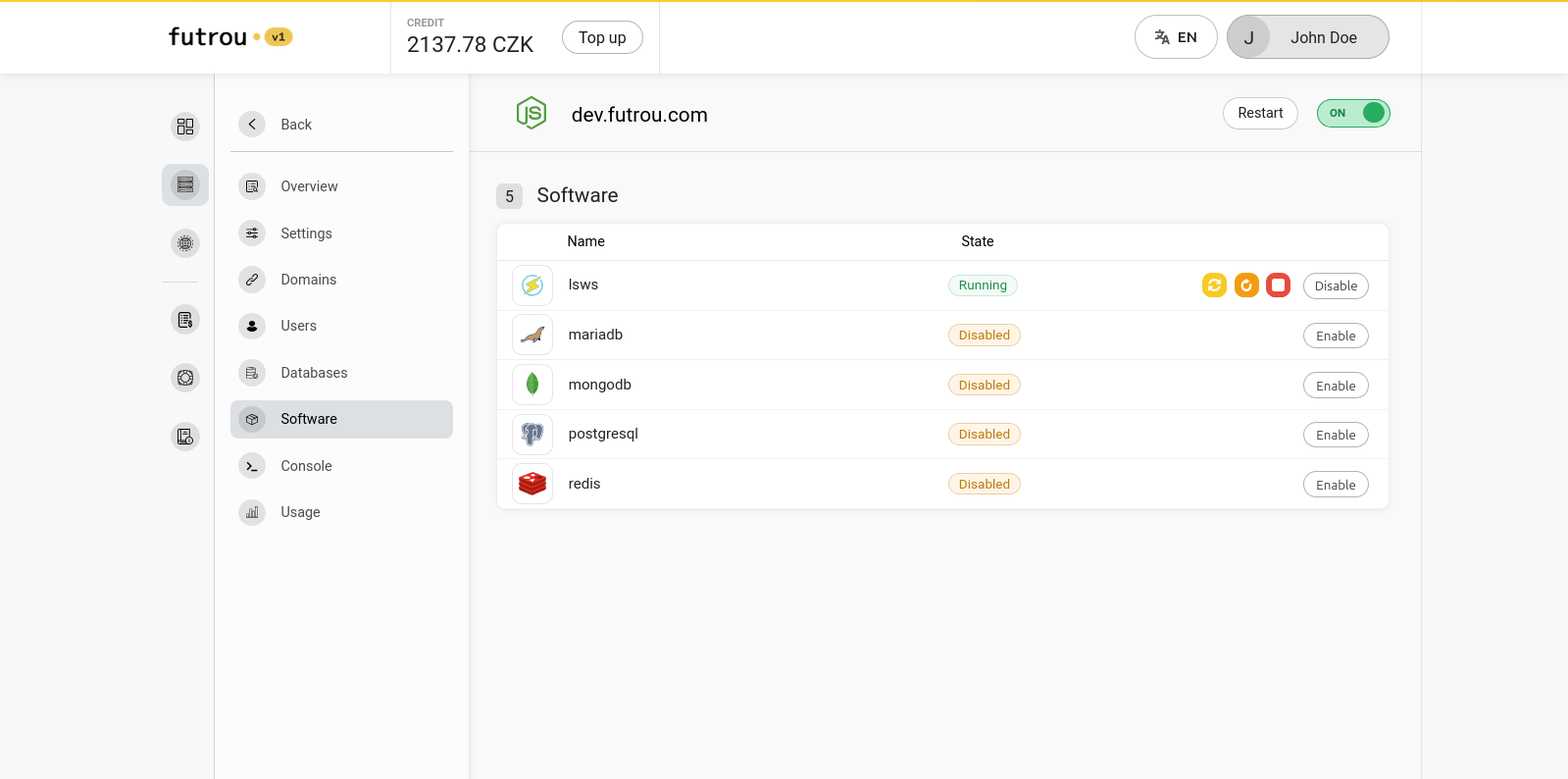Enable the mariadb software

point(1336,336)
